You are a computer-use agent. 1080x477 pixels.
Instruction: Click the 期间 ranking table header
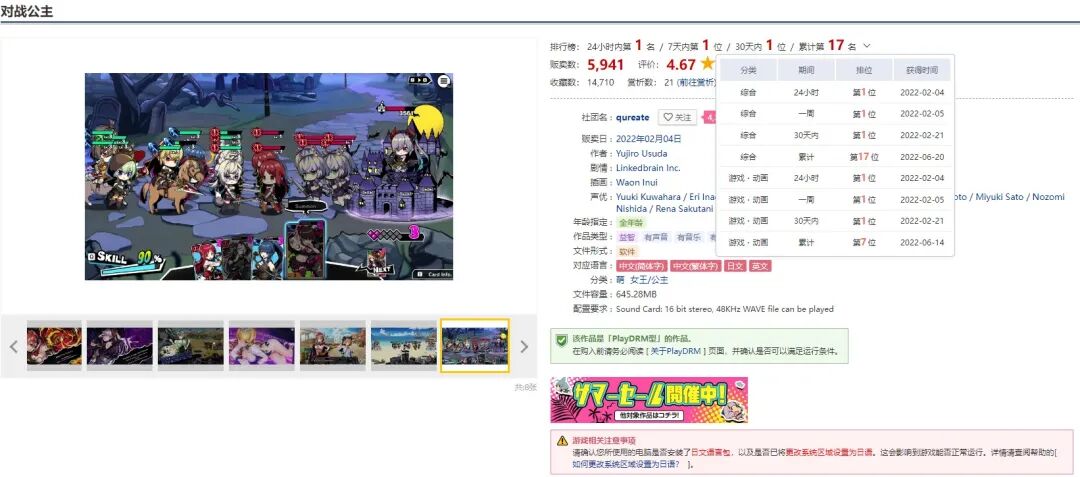click(806, 70)
